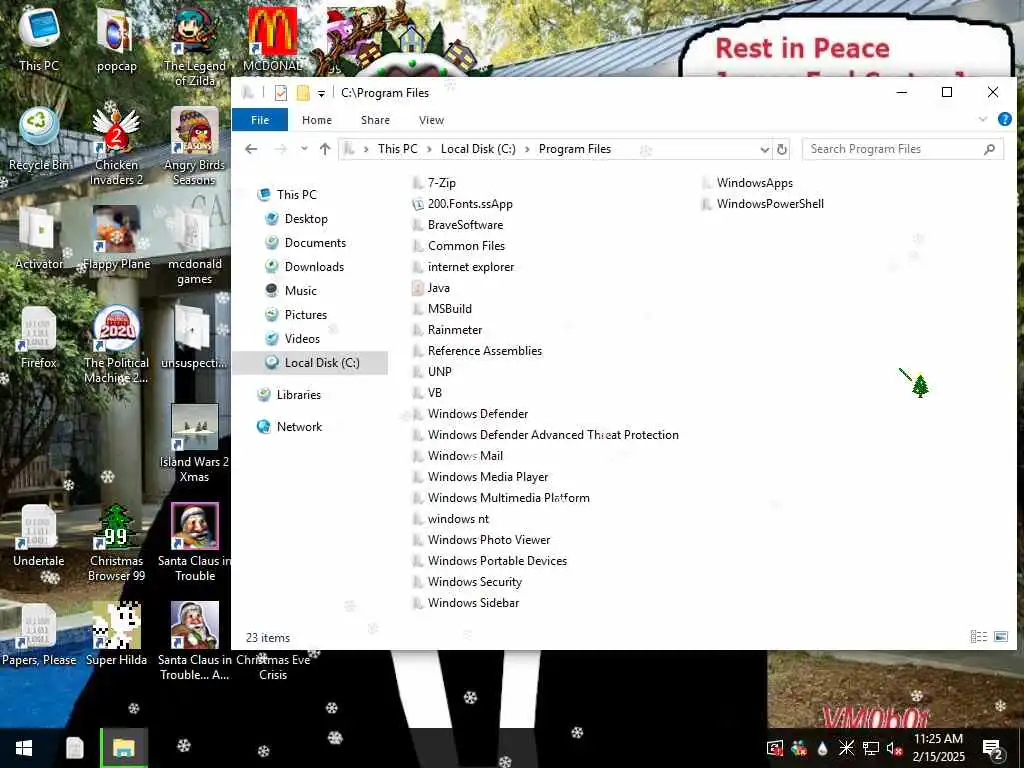1024x768 pixels.
Task: Select the Christmas Browser 99 icon
Action: [x=116, y=543]
